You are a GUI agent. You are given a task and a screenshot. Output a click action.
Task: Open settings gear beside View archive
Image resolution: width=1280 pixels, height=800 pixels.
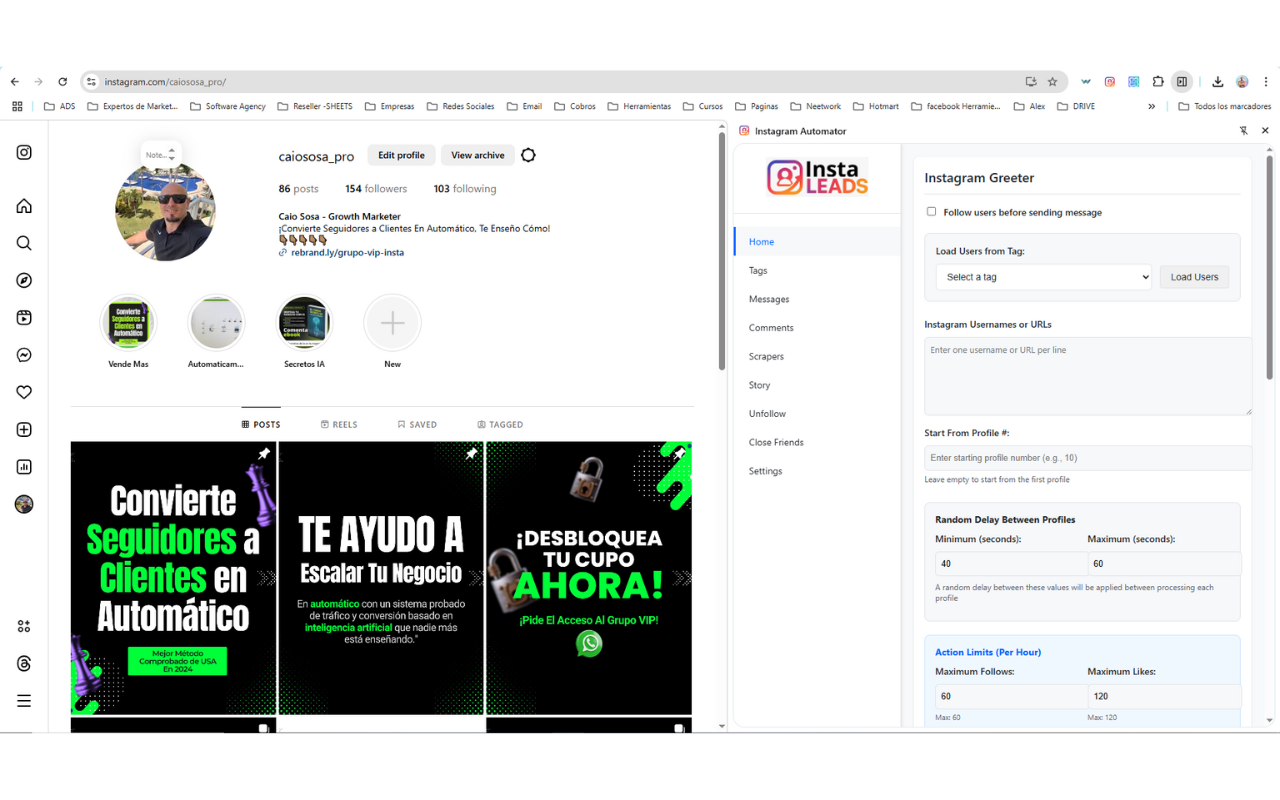point(528,155)
